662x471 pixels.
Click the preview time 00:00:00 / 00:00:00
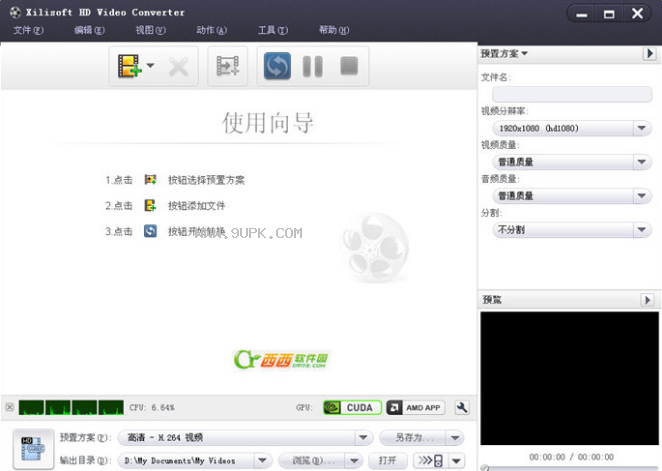point(572,457)
